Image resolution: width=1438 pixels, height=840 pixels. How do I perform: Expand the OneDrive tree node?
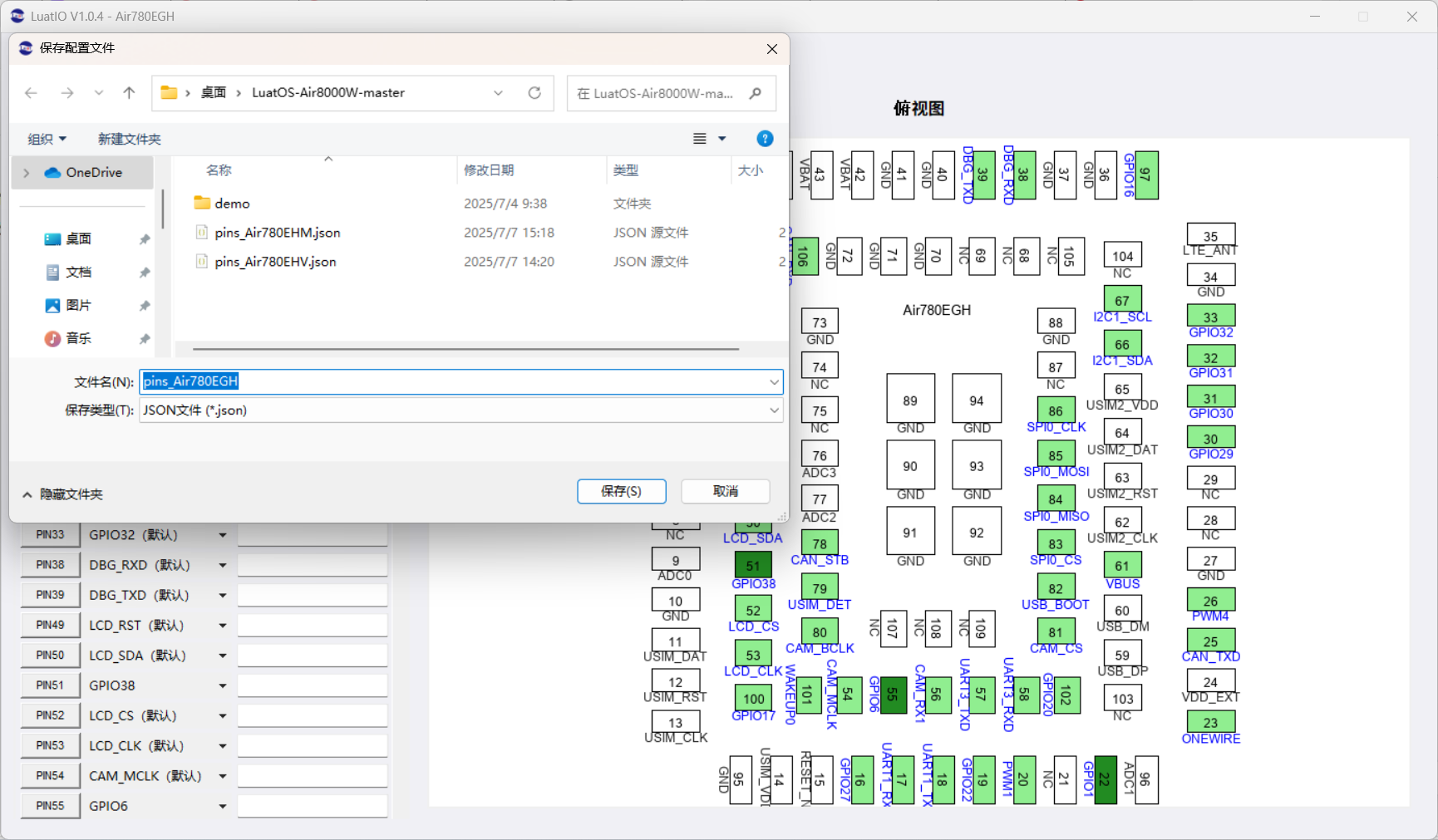point(27,173)
